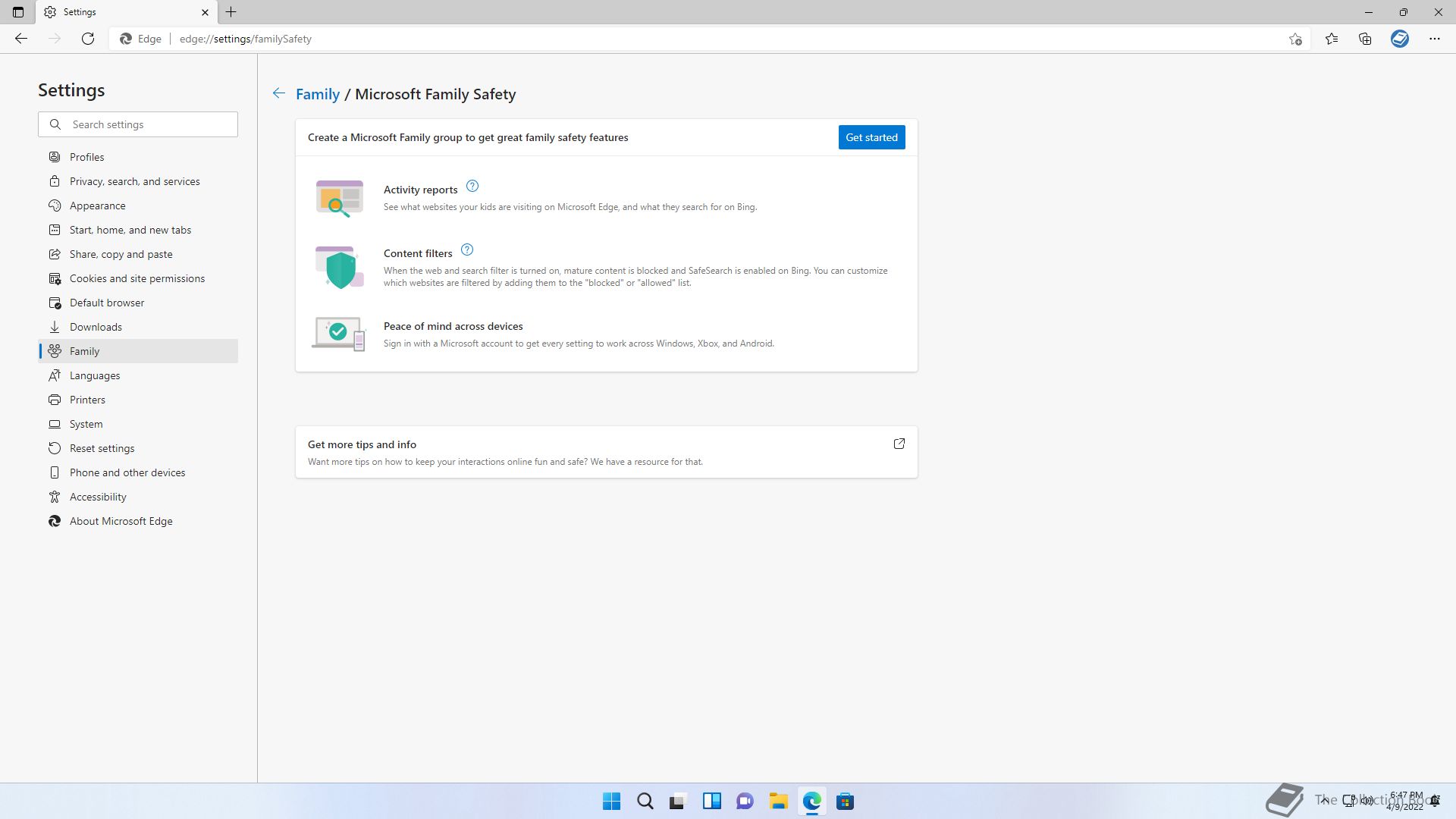Show Content filters help info icon
1456x819 pixels.
point(467,249)
